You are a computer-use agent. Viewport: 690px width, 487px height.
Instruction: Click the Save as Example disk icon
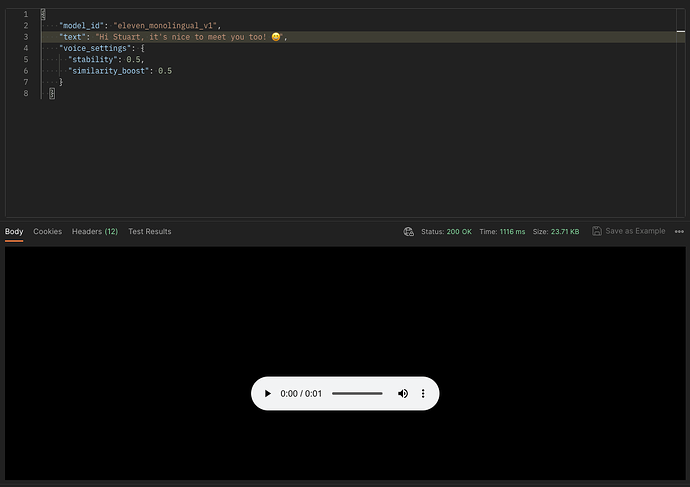(x=597, y=231)
